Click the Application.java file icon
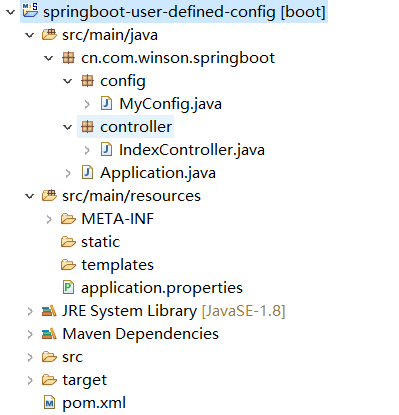 [x=87, y=173]
